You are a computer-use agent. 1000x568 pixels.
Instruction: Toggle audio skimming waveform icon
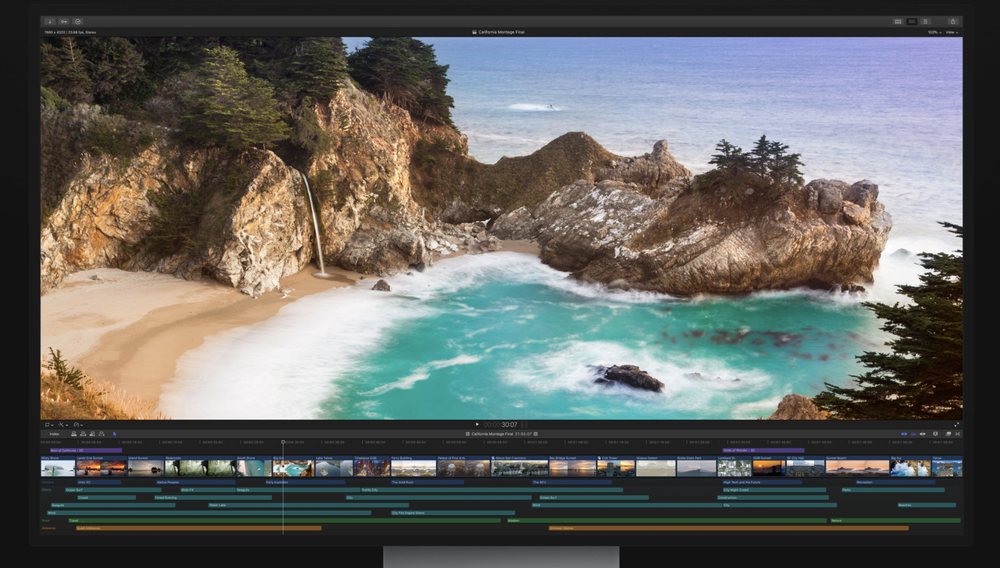click(x=913, y=433)
